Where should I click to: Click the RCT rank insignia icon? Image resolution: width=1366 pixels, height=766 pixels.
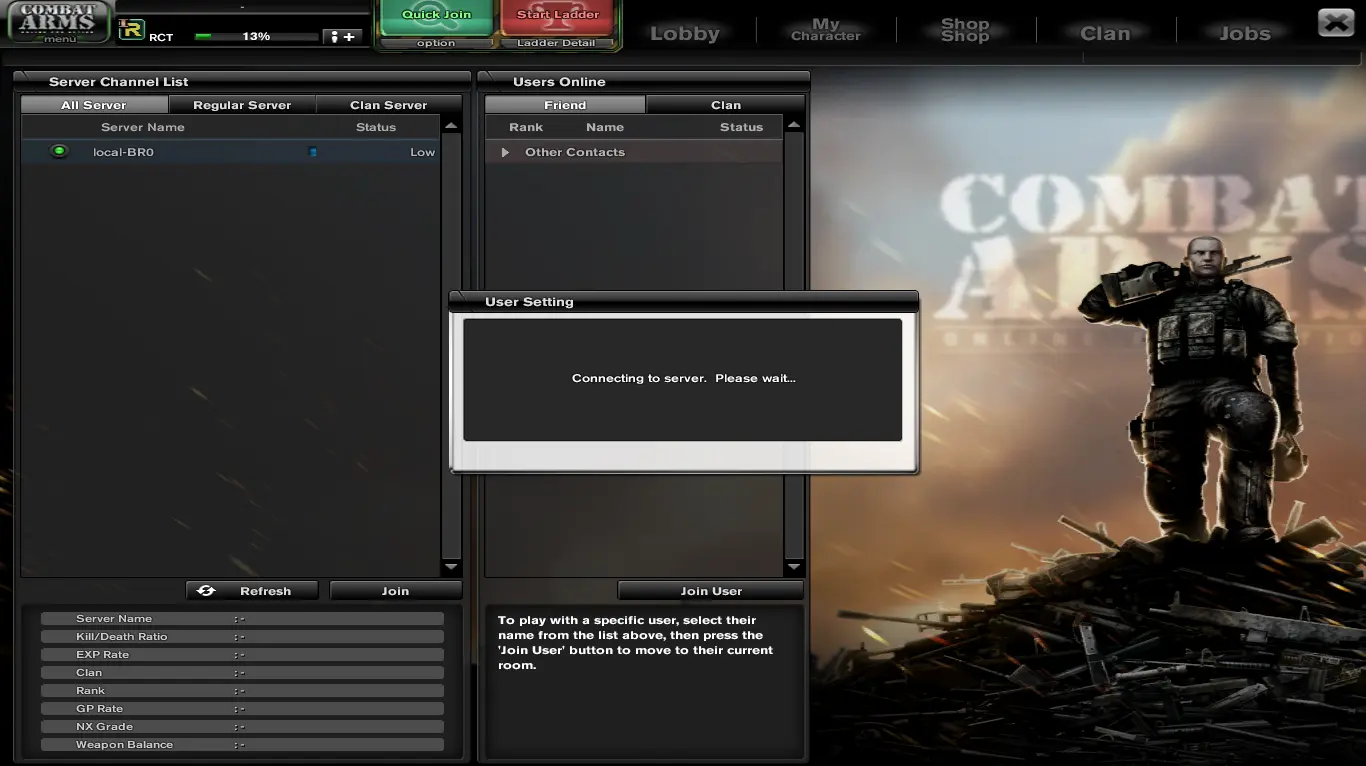(x=131, y=30)
